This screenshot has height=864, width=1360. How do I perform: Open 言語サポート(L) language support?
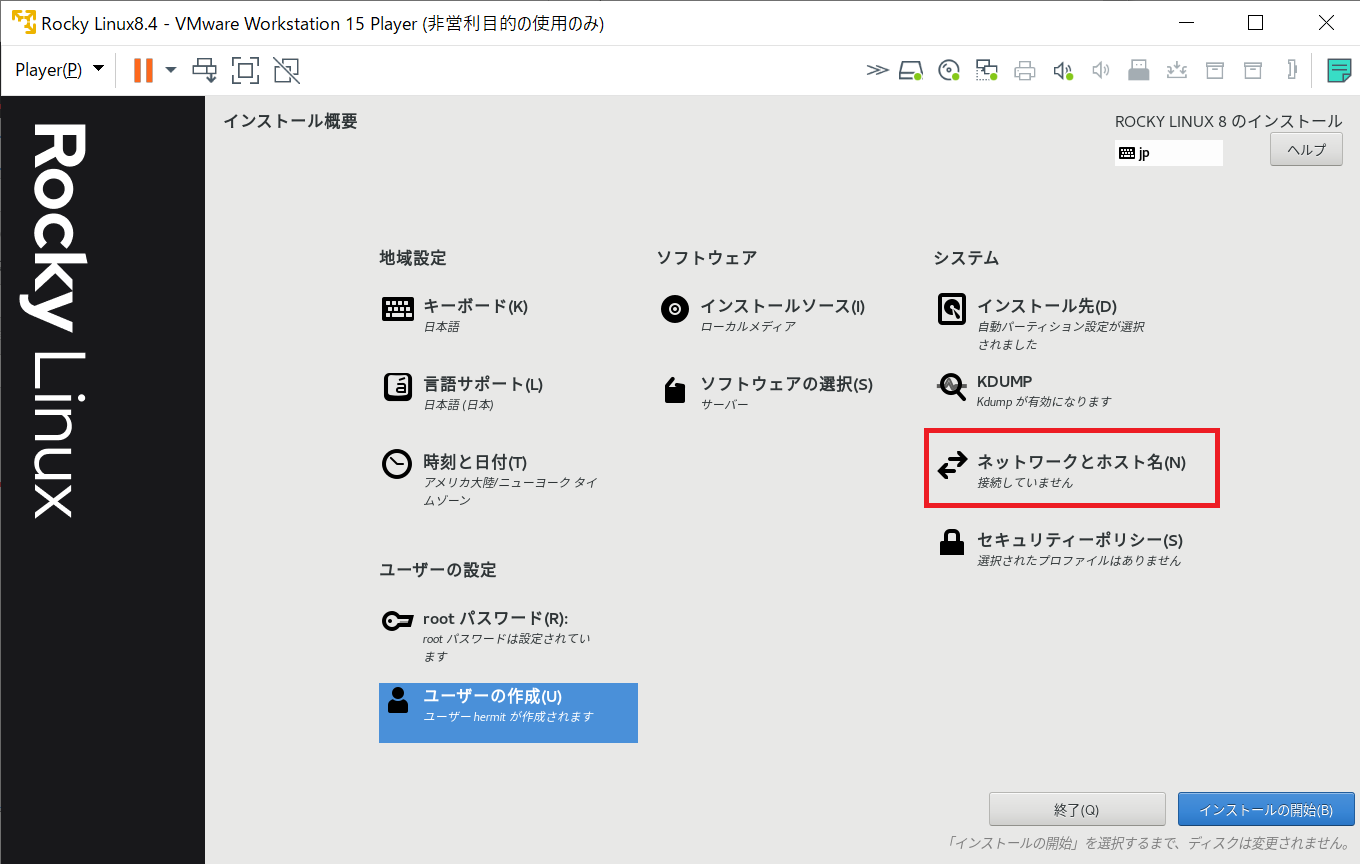tap(463, 393)
